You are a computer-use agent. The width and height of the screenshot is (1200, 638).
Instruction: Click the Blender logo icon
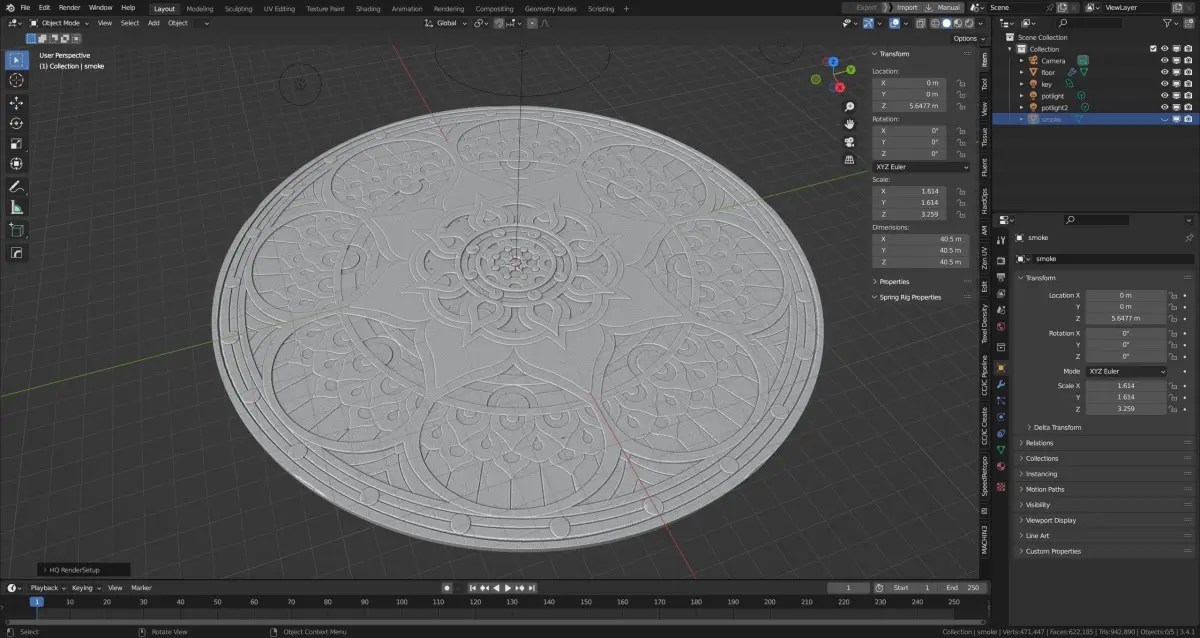tap(9, 7)
